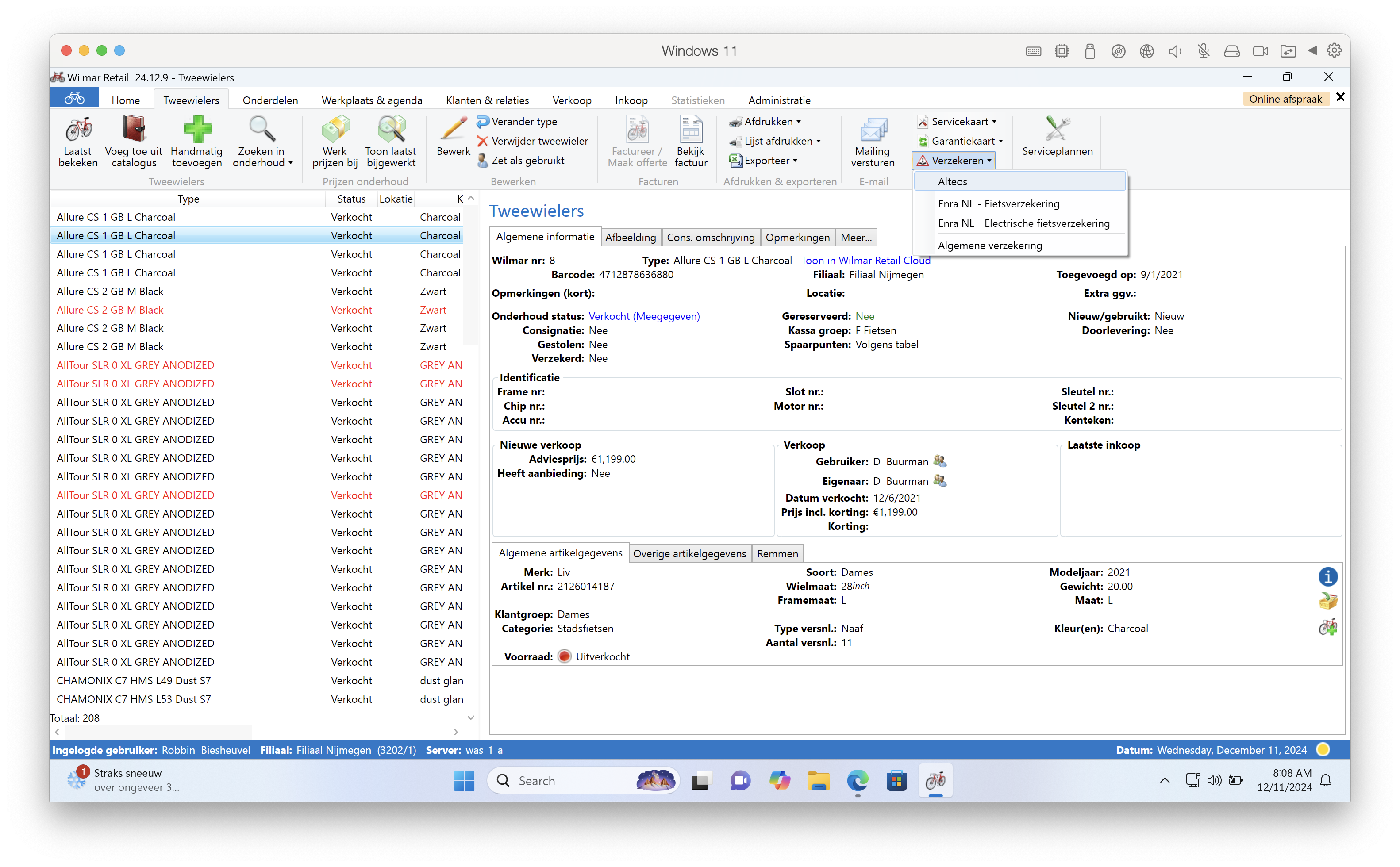The width and height of the screenshot is (1400, 867).
Task: Select CHAMONIX C7 HMS L49 Dust S7 row
Action: pos(134,681)
